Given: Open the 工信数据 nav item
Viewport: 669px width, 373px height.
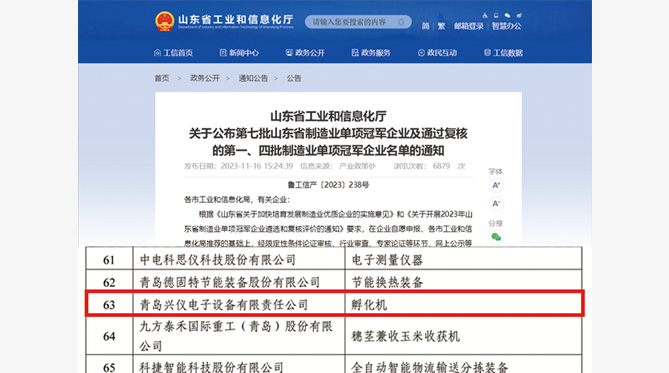Looking at the screenshot, I should click(503, 53).
